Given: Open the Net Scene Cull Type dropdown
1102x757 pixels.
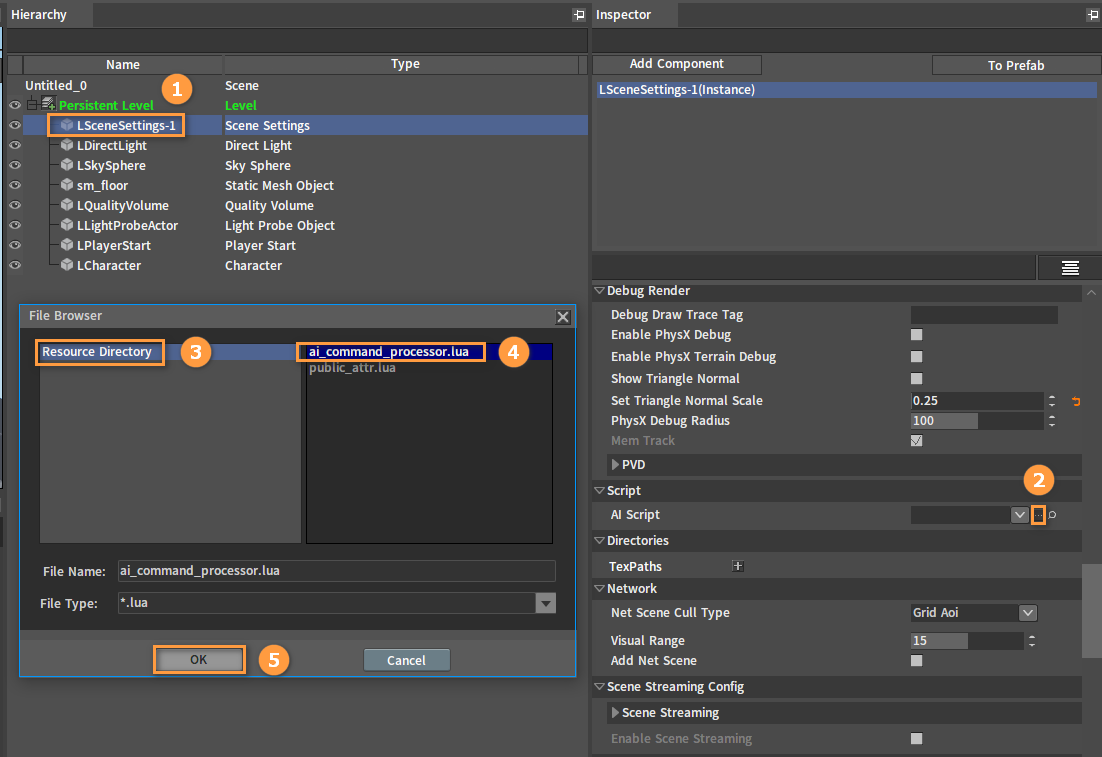Looking at the screenshot, I should click(1028, 613).
